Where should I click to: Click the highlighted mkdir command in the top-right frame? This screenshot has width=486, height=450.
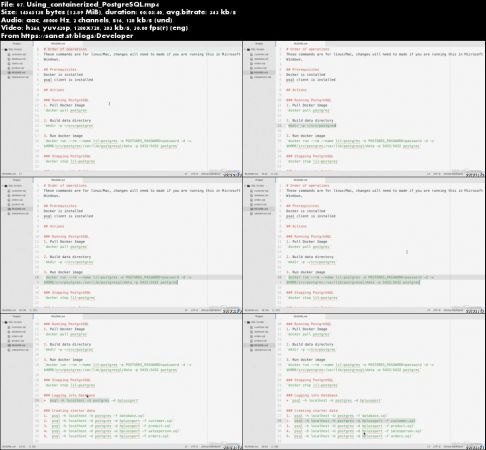pos(312,126)
